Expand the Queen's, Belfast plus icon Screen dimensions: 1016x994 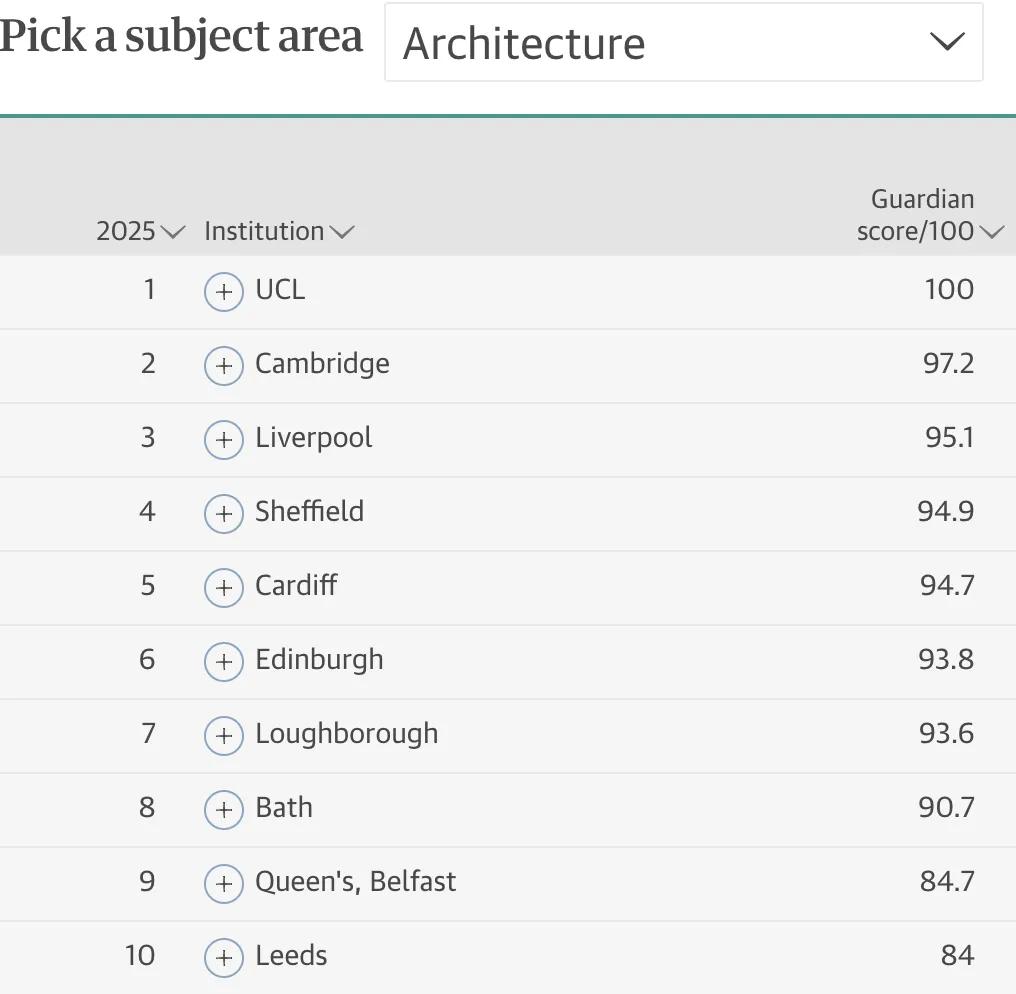pos(224,884)
